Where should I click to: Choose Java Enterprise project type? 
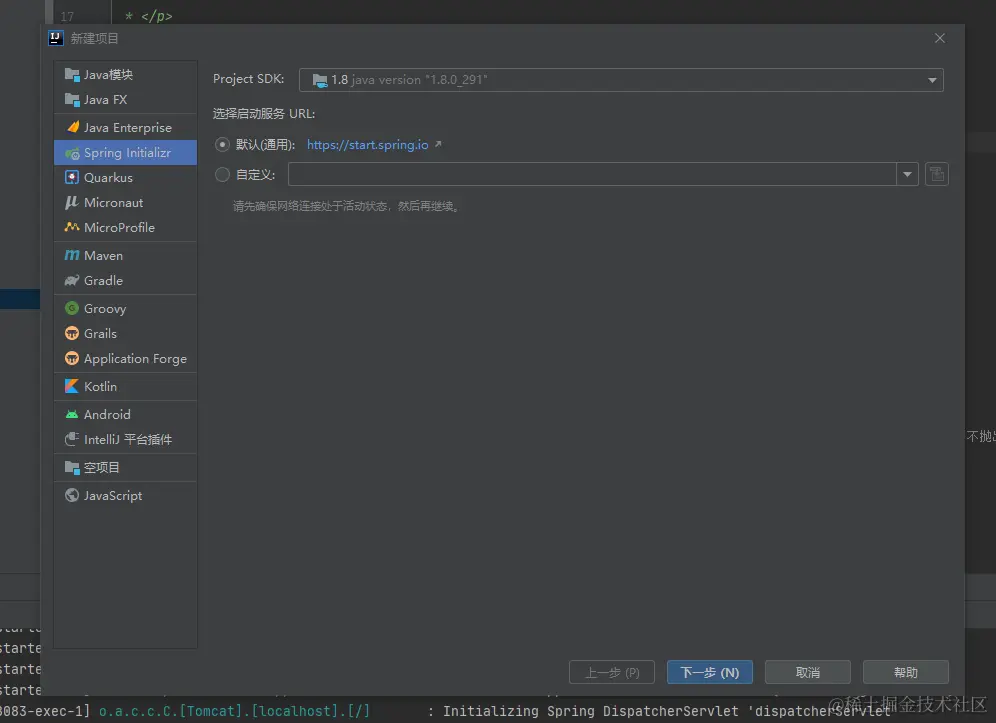pos(125,128)
